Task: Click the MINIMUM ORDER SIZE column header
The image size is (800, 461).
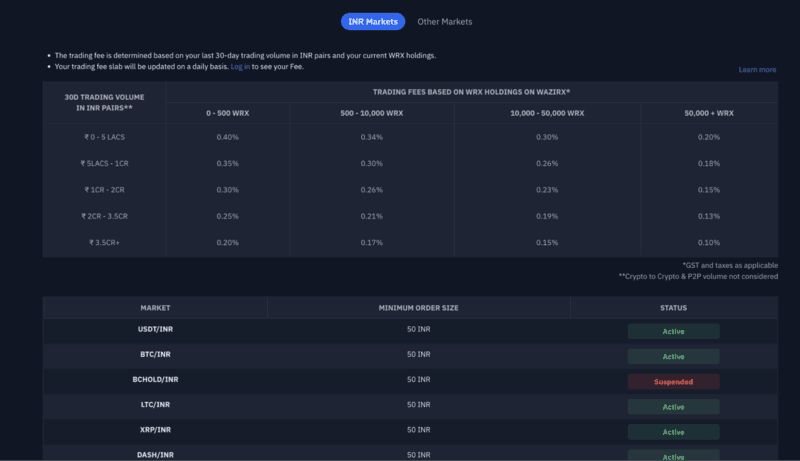Action: point(418,308)
